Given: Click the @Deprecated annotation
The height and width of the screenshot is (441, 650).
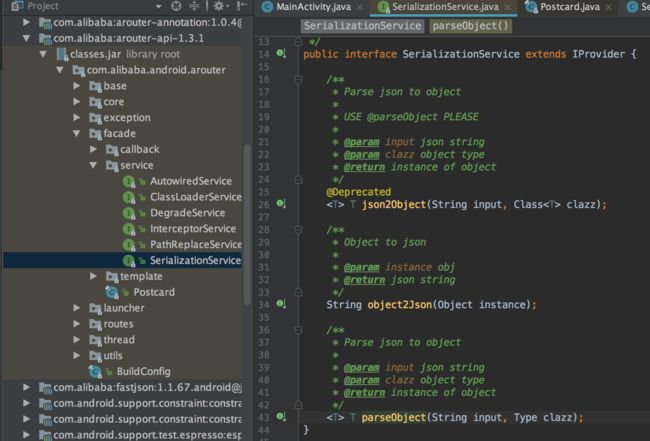Looking at the screenshot, I should (x=359, y=192).
